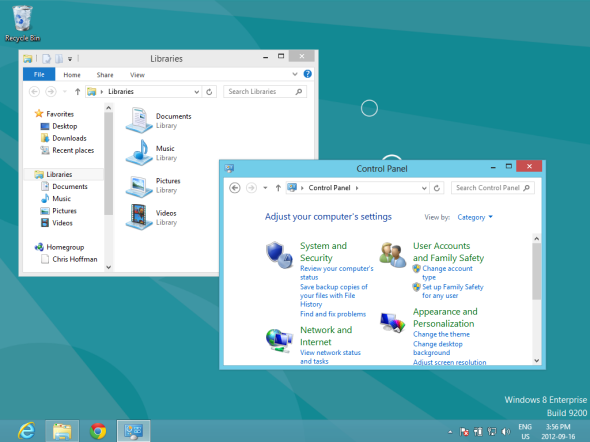Expand the Control Panel address bar dropdown
Image resolution: width=590 pixels, height=442 pixels.
(424, 188)
